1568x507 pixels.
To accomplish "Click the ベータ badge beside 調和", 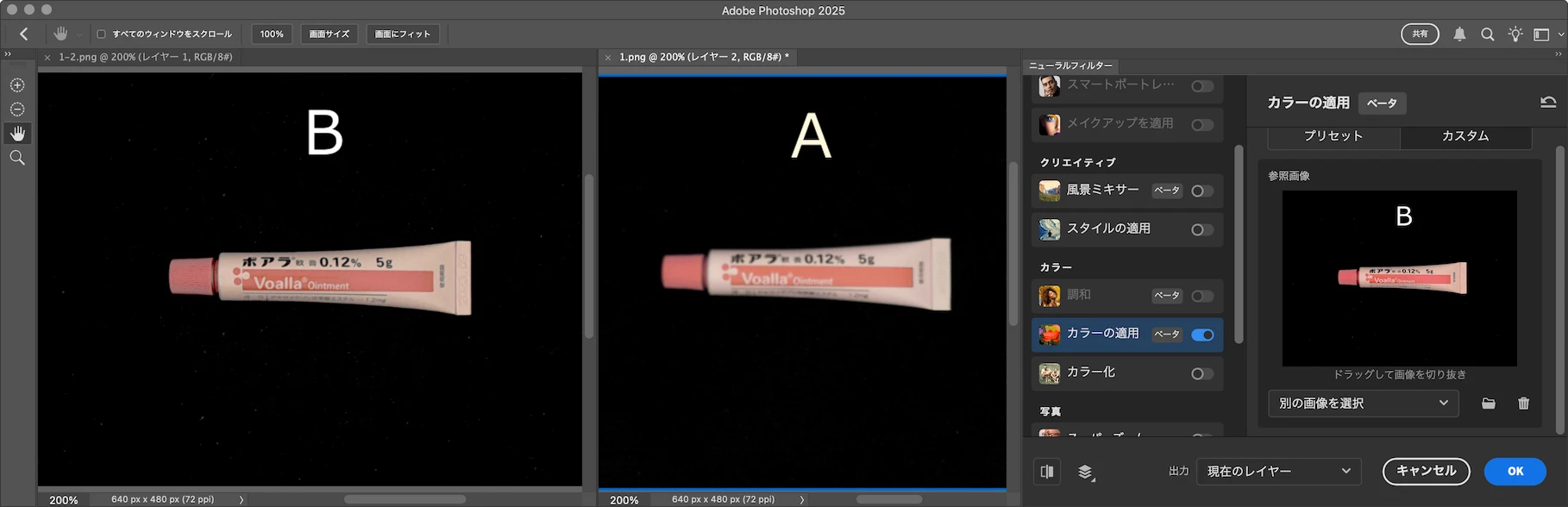I will point(1167,296).
